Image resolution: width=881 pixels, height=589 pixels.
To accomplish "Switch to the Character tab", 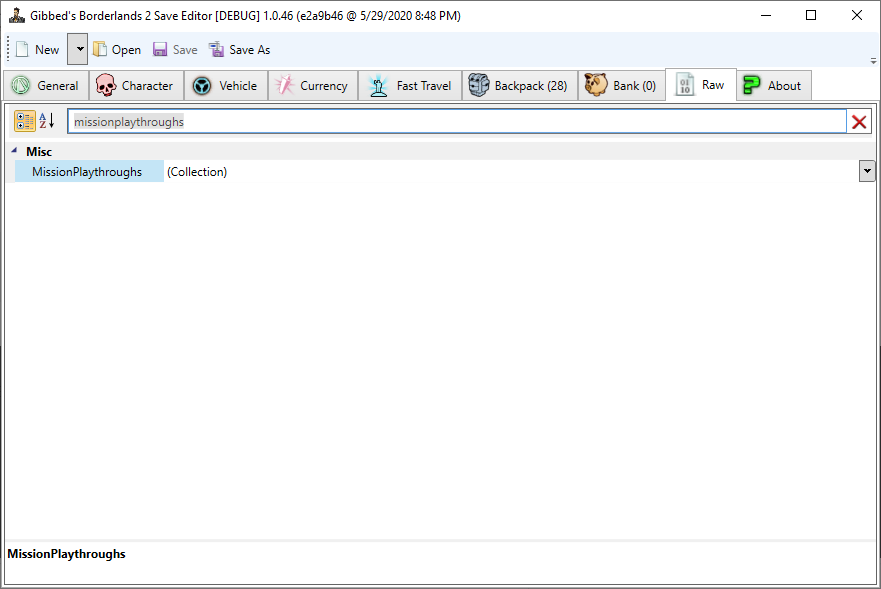I will click(x=137, y=85).
